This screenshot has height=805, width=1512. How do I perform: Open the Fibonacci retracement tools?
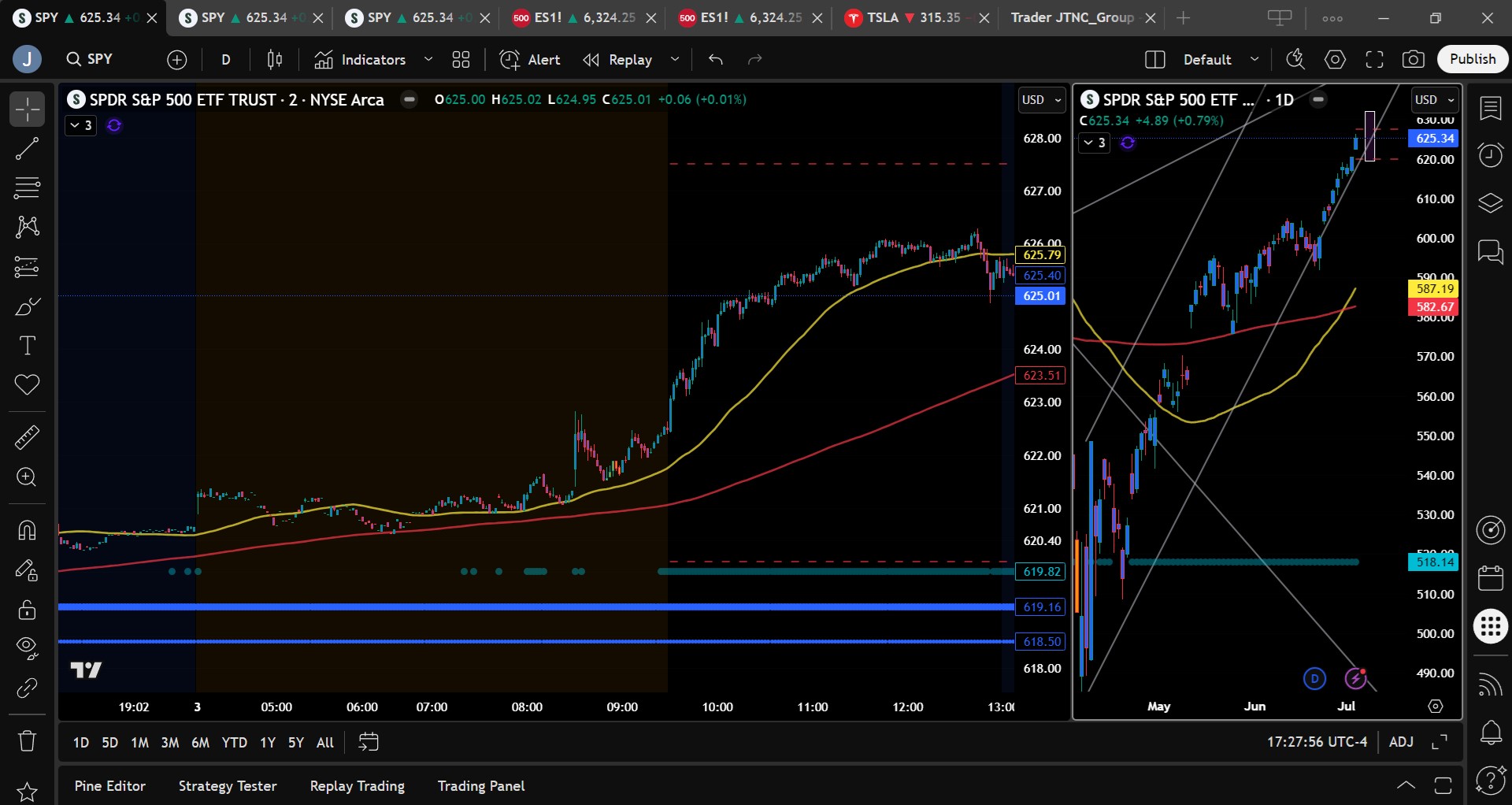click(x=27, y=187)
